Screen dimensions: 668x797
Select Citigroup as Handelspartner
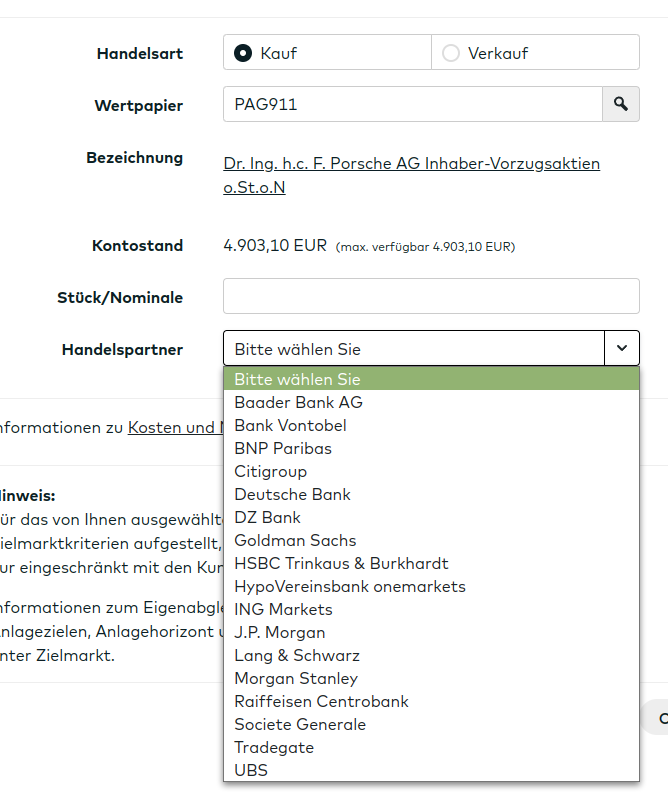(x=431, y=471)
